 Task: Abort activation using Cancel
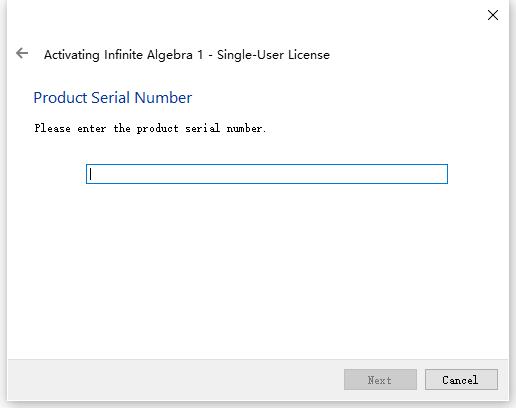pyautogui.click(x=461, y=379)
